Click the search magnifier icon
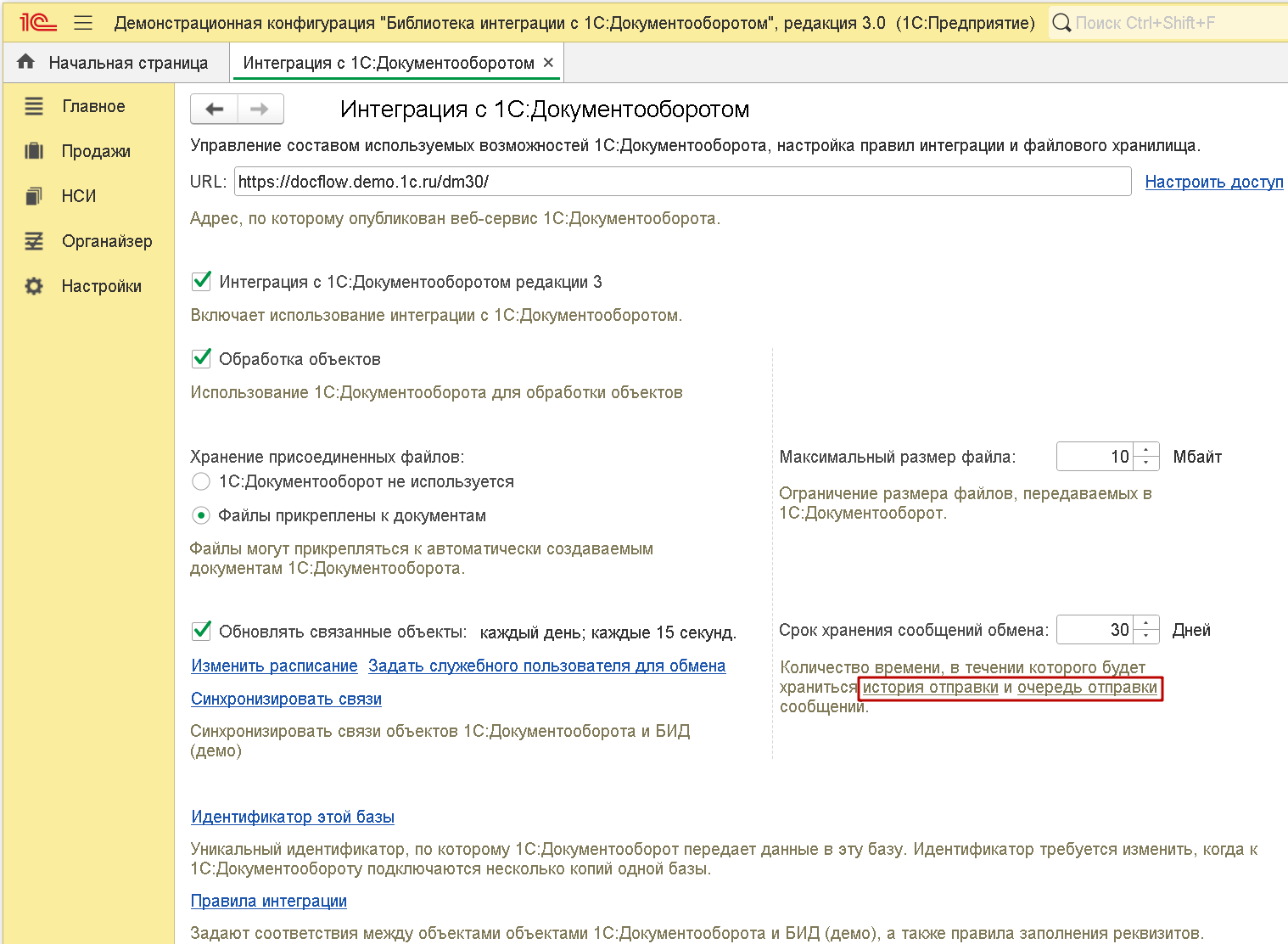Image resolution: width=1288 pixels, height=944 pixels. coord(1061,23)
